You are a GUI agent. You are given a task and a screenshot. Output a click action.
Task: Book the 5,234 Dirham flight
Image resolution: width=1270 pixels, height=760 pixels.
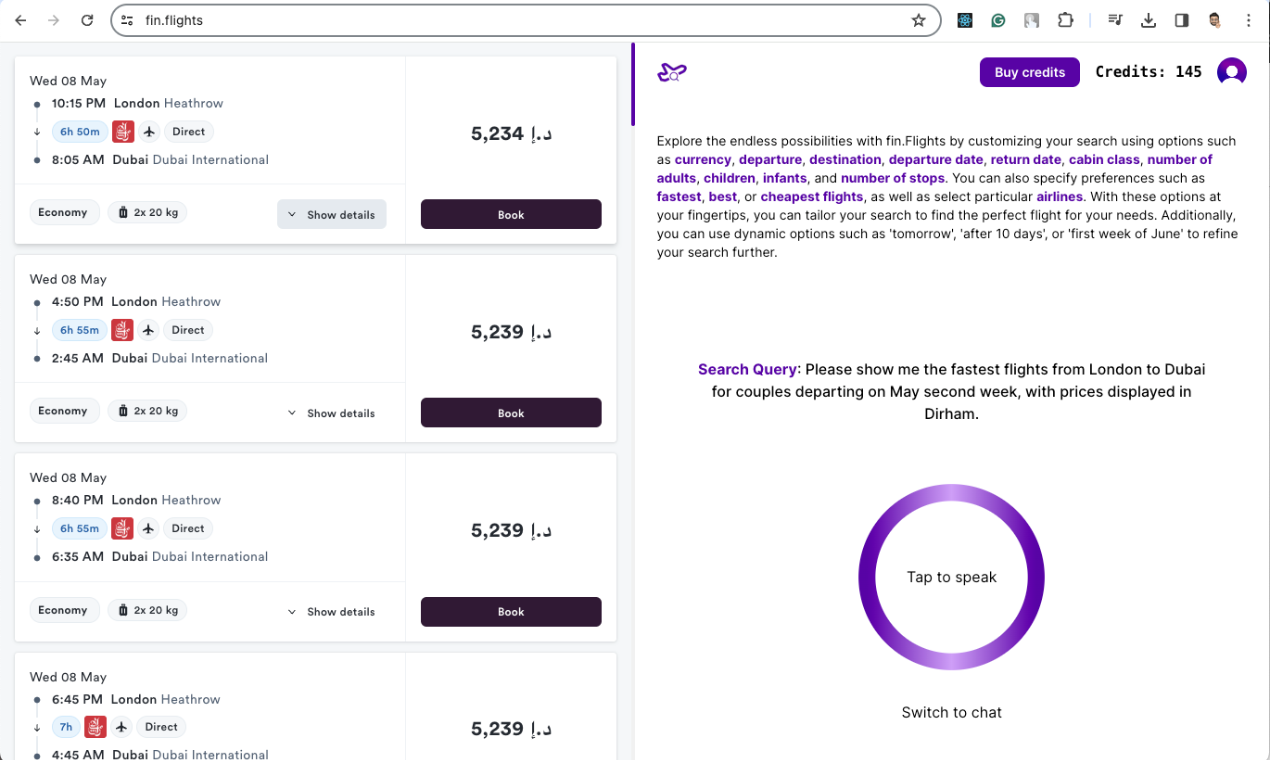(x=511, y=215)
